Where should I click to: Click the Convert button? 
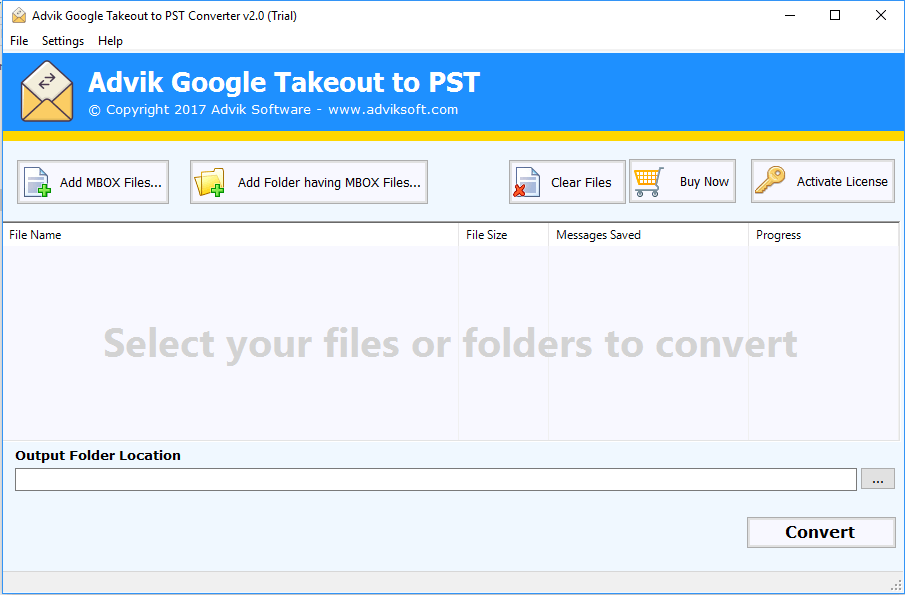coord(821,532)
